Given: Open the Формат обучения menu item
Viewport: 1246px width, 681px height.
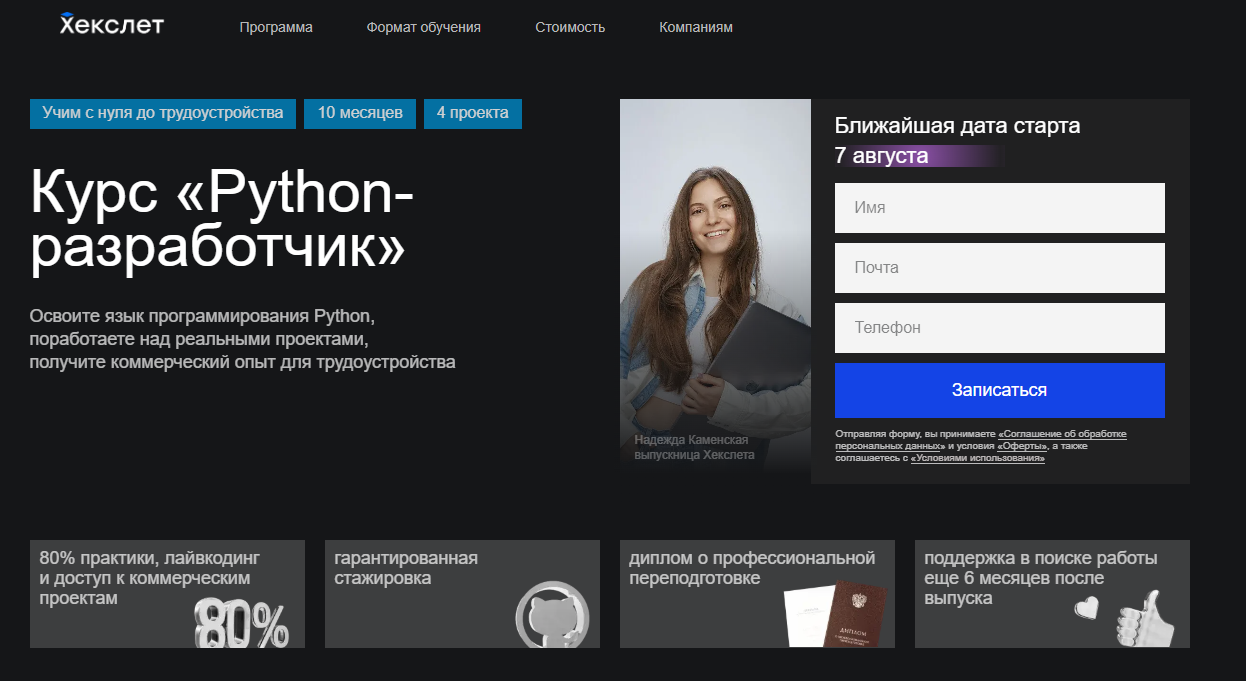Looking at the screenshot, I should click(424, 27).
